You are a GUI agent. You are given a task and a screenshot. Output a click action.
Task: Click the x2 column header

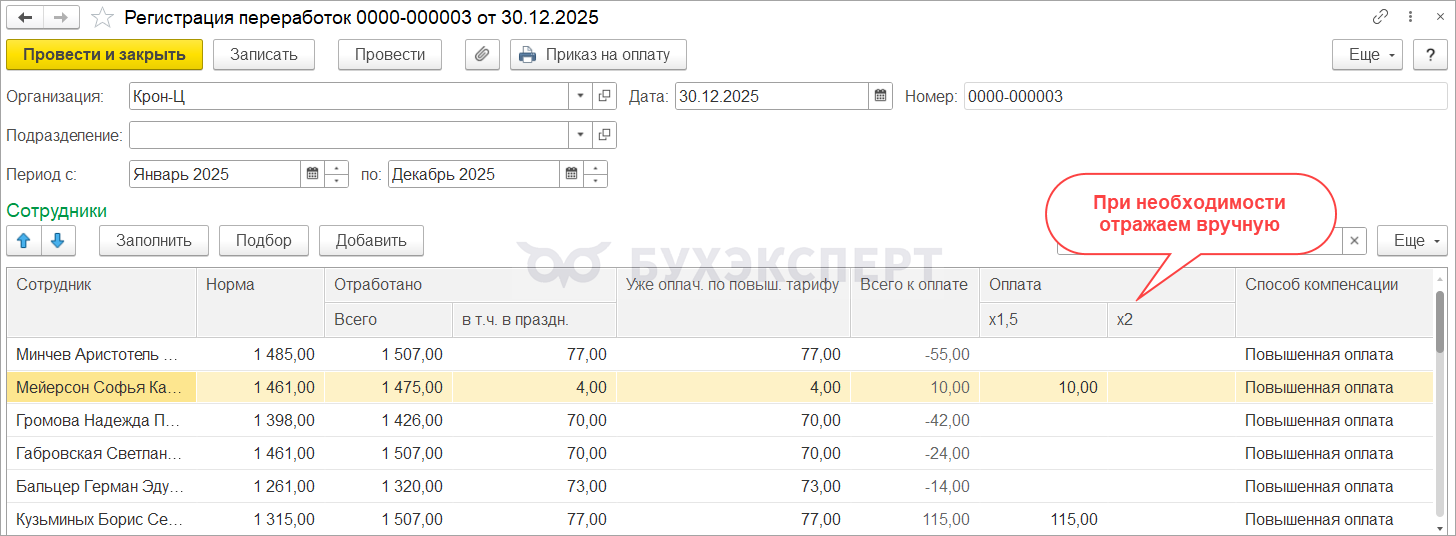tap(1171, 319)
